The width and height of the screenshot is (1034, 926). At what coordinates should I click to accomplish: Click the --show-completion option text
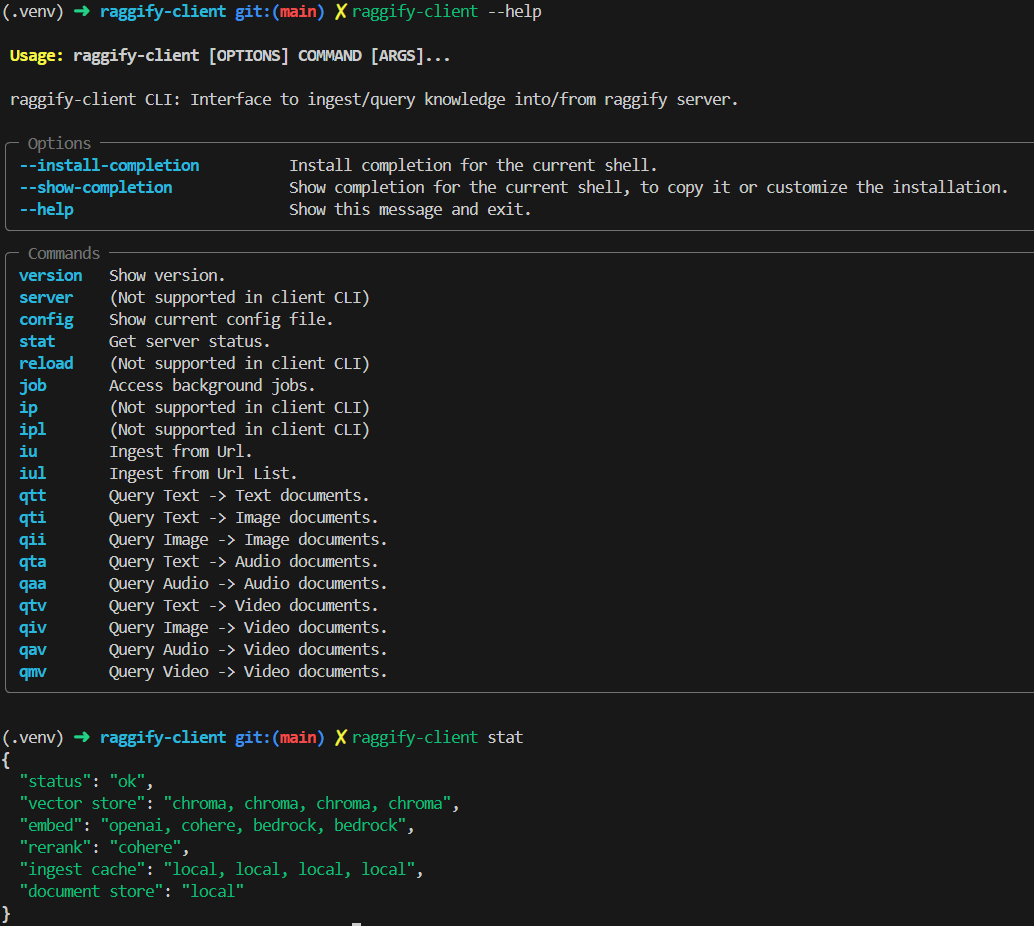tap(96, 187)
